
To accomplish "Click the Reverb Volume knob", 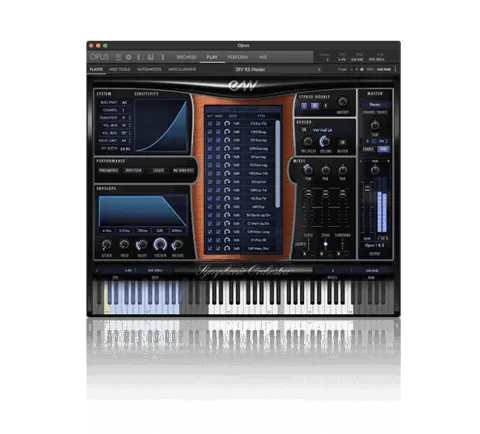I will [x=325, y=142].
